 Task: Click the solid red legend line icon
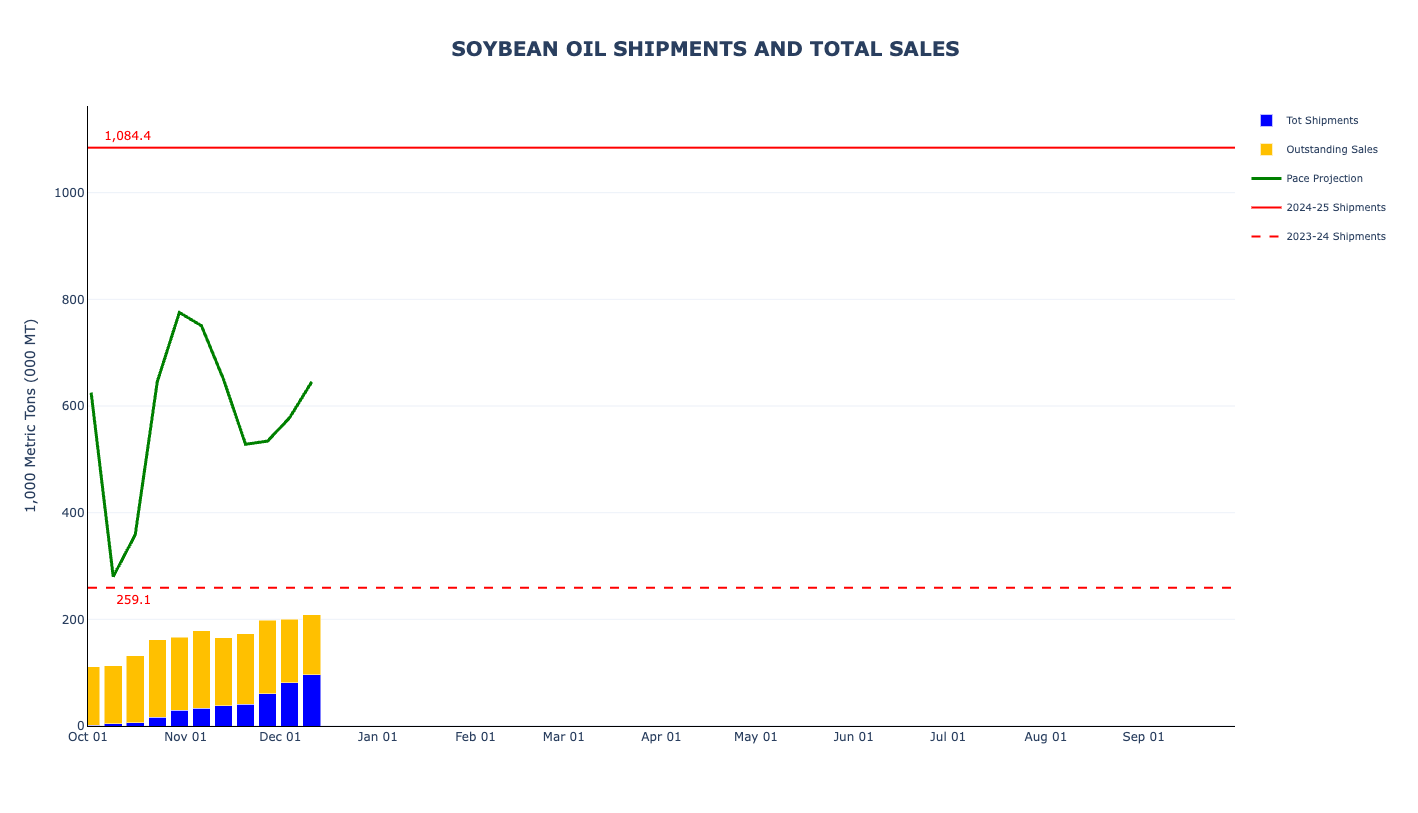point(1266,207)
